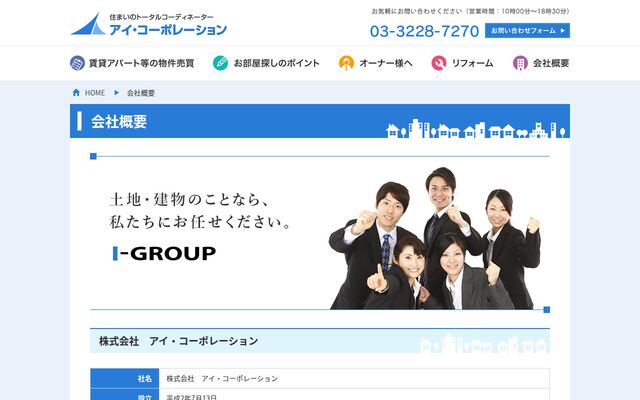
Task: Click the I-GROUP logo in the banner
Action: pos(164,253)
